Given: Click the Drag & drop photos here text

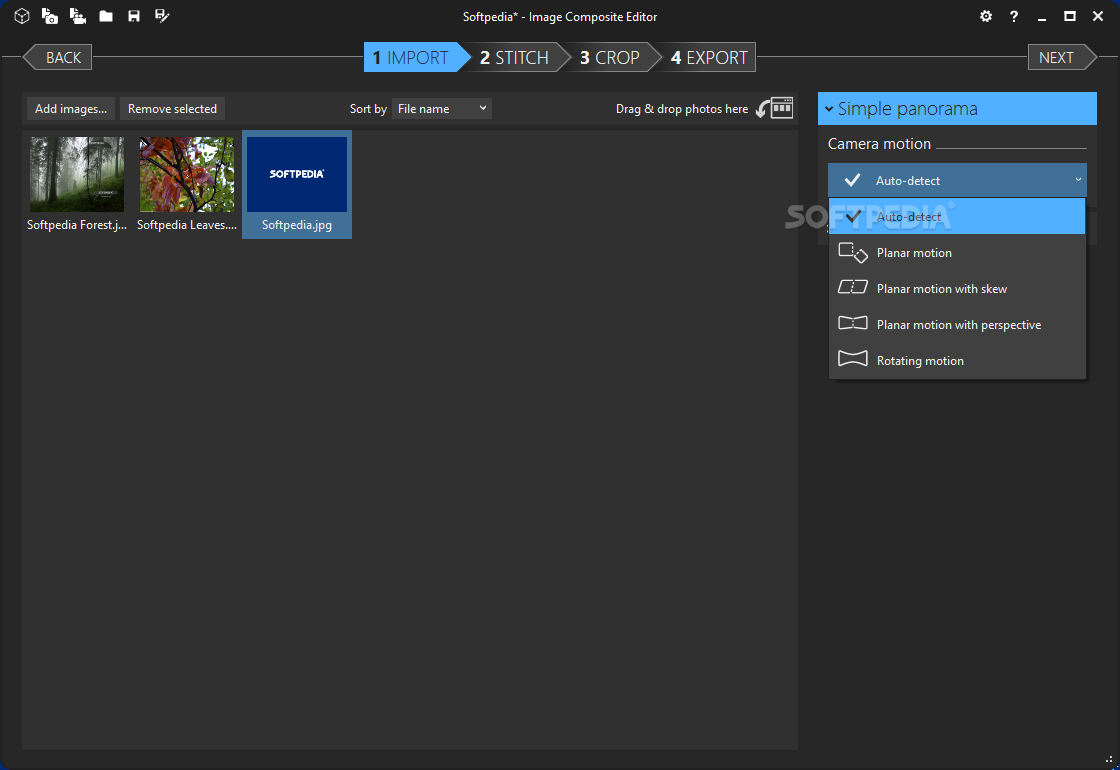Looking at the screenshot, I should [682, 109].
